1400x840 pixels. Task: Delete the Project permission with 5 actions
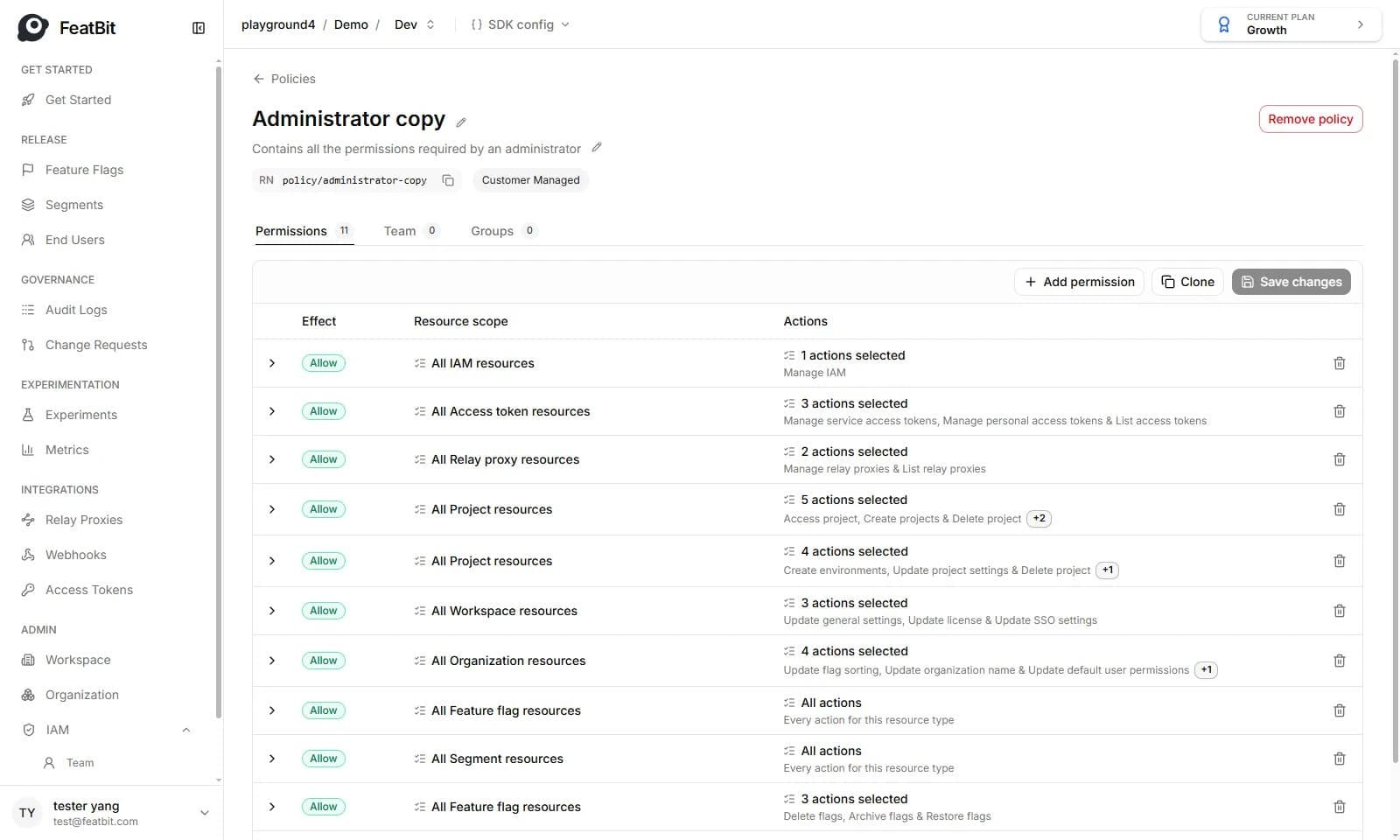point(1339,509)
